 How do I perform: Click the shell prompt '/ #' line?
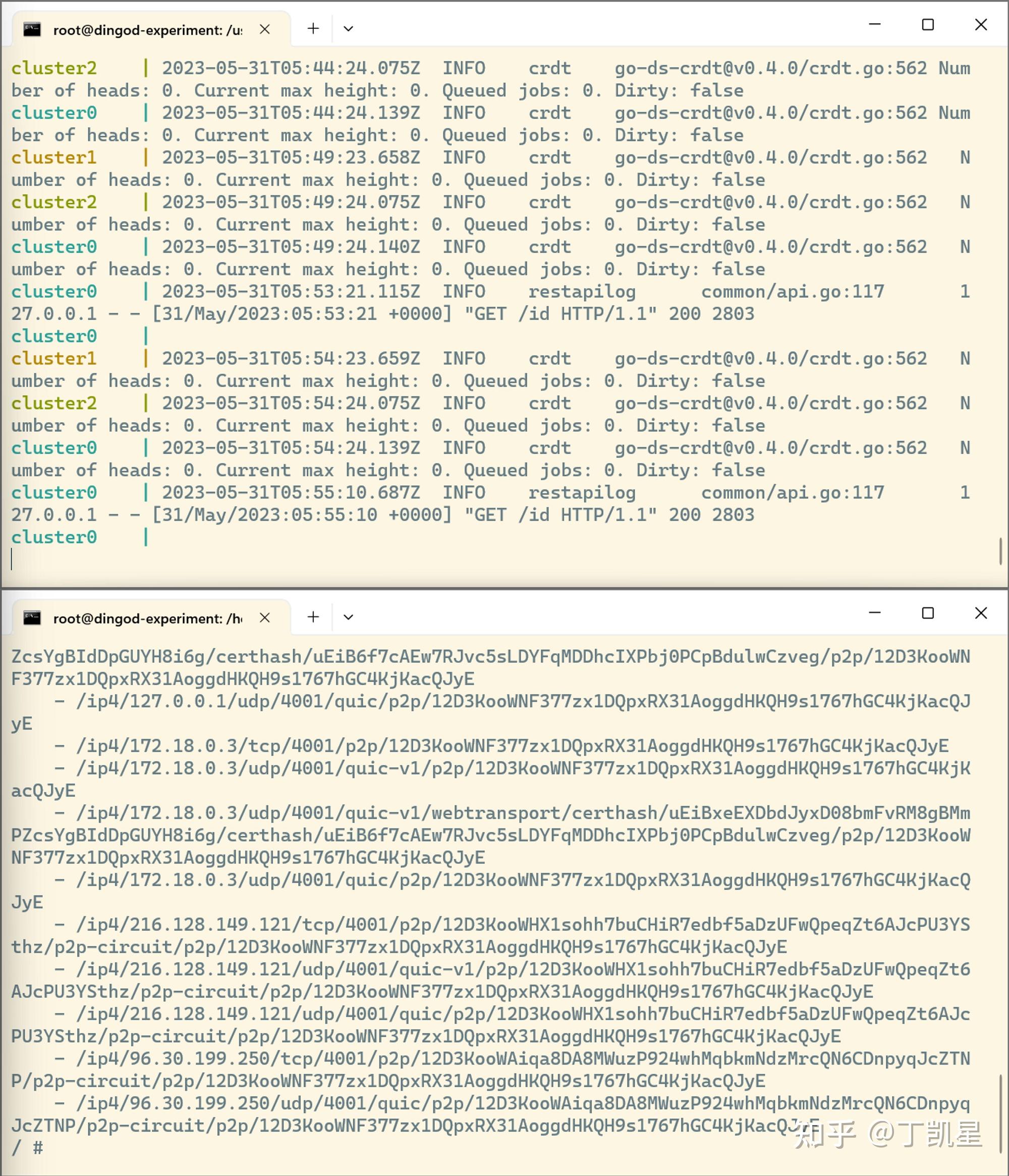[27, 1148]
